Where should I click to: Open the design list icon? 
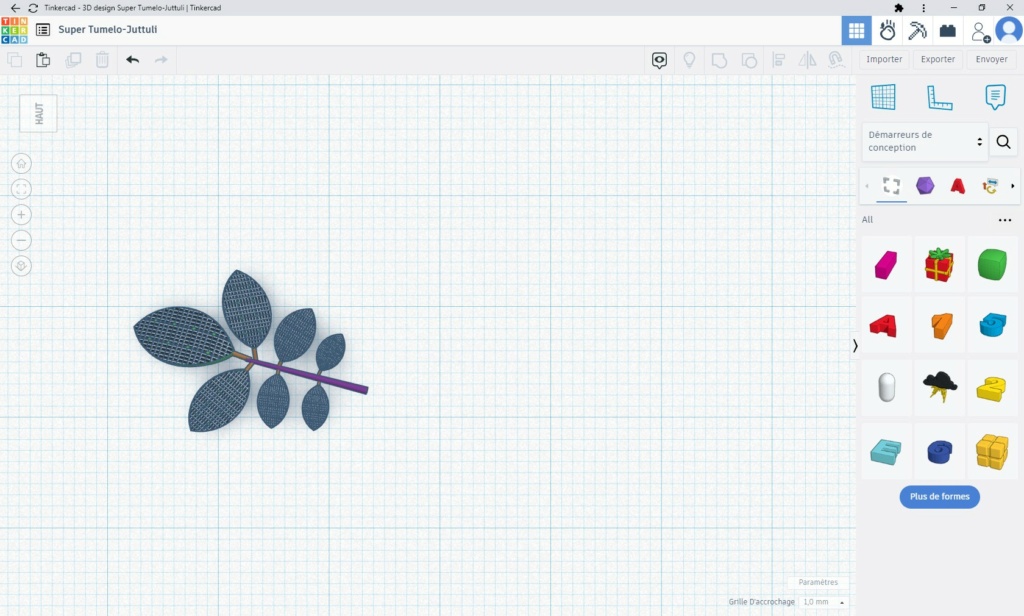[x=43, y=30]
